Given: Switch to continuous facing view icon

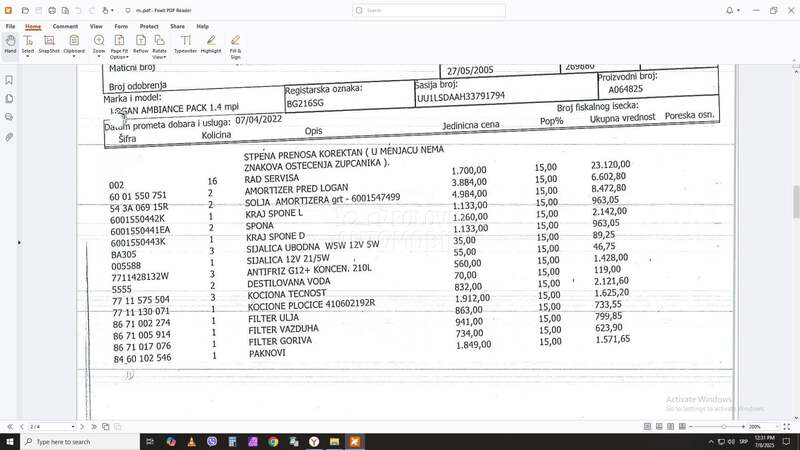Looking at the screenshot, I should click(x=682, y=427).
